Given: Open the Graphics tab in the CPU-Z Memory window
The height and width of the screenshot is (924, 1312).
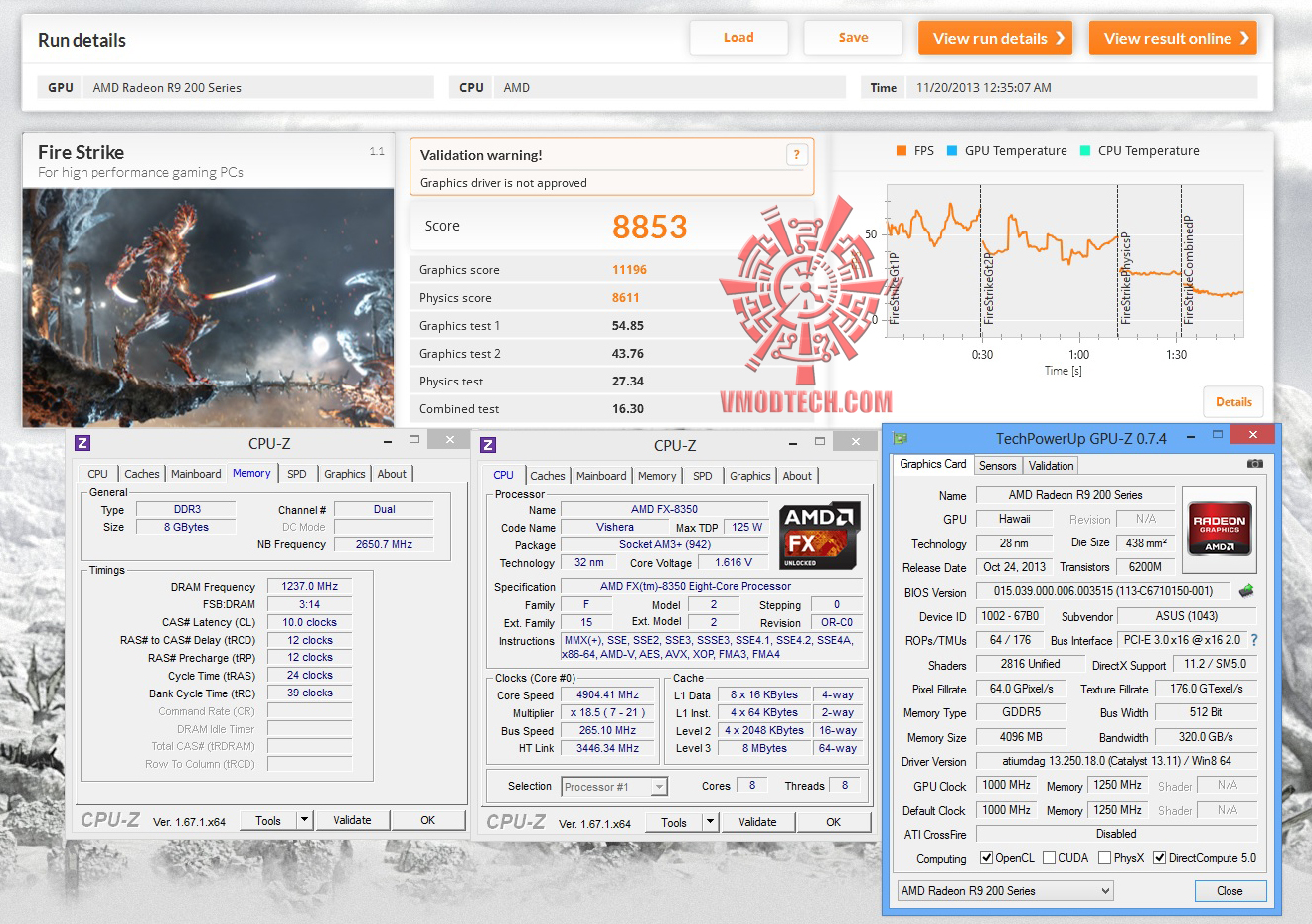Looking at the screenshot, I should point(344,474).
